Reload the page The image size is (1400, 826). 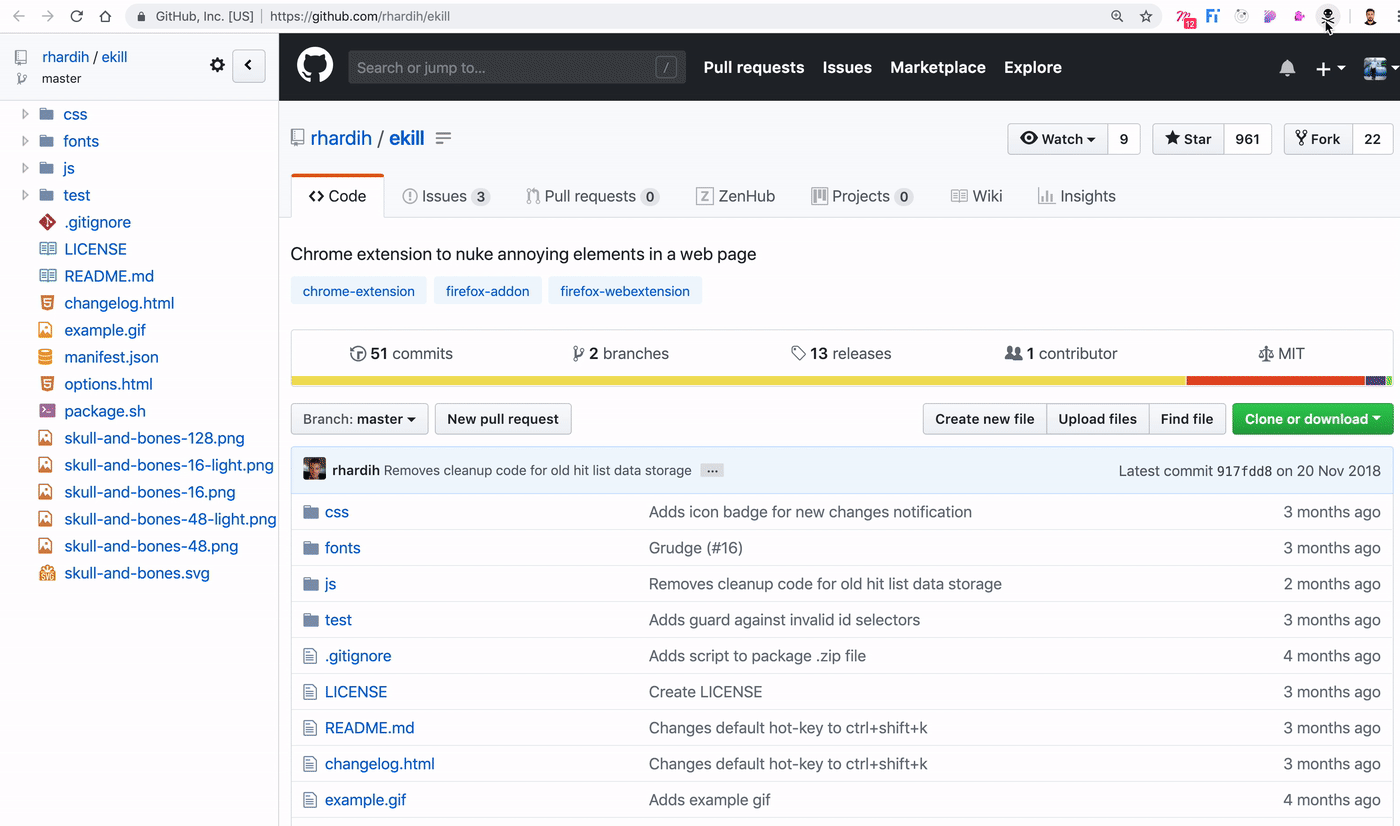[x=76, y=16]
